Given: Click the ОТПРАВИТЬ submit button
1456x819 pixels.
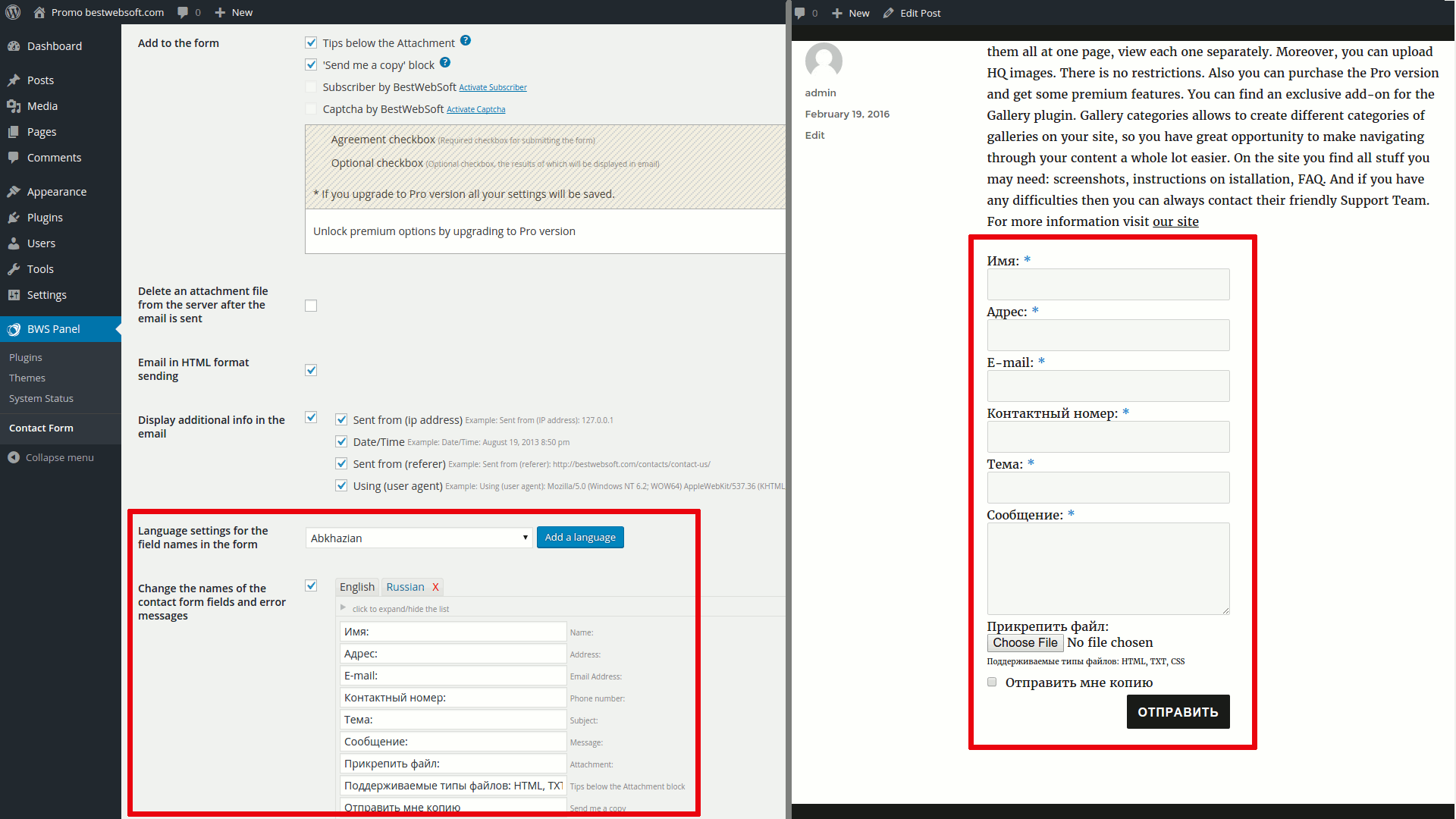Looking at the screenshot, I should pyautogui.click(x=1178, y=712).
